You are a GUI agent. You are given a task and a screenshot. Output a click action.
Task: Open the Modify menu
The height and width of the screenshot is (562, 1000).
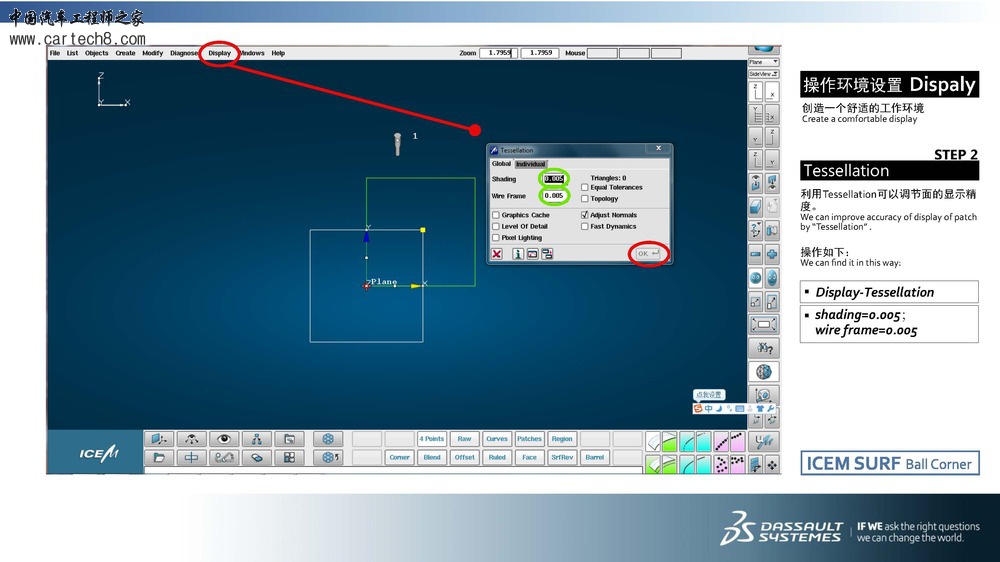pyautogui.click(x=152, y=53)
